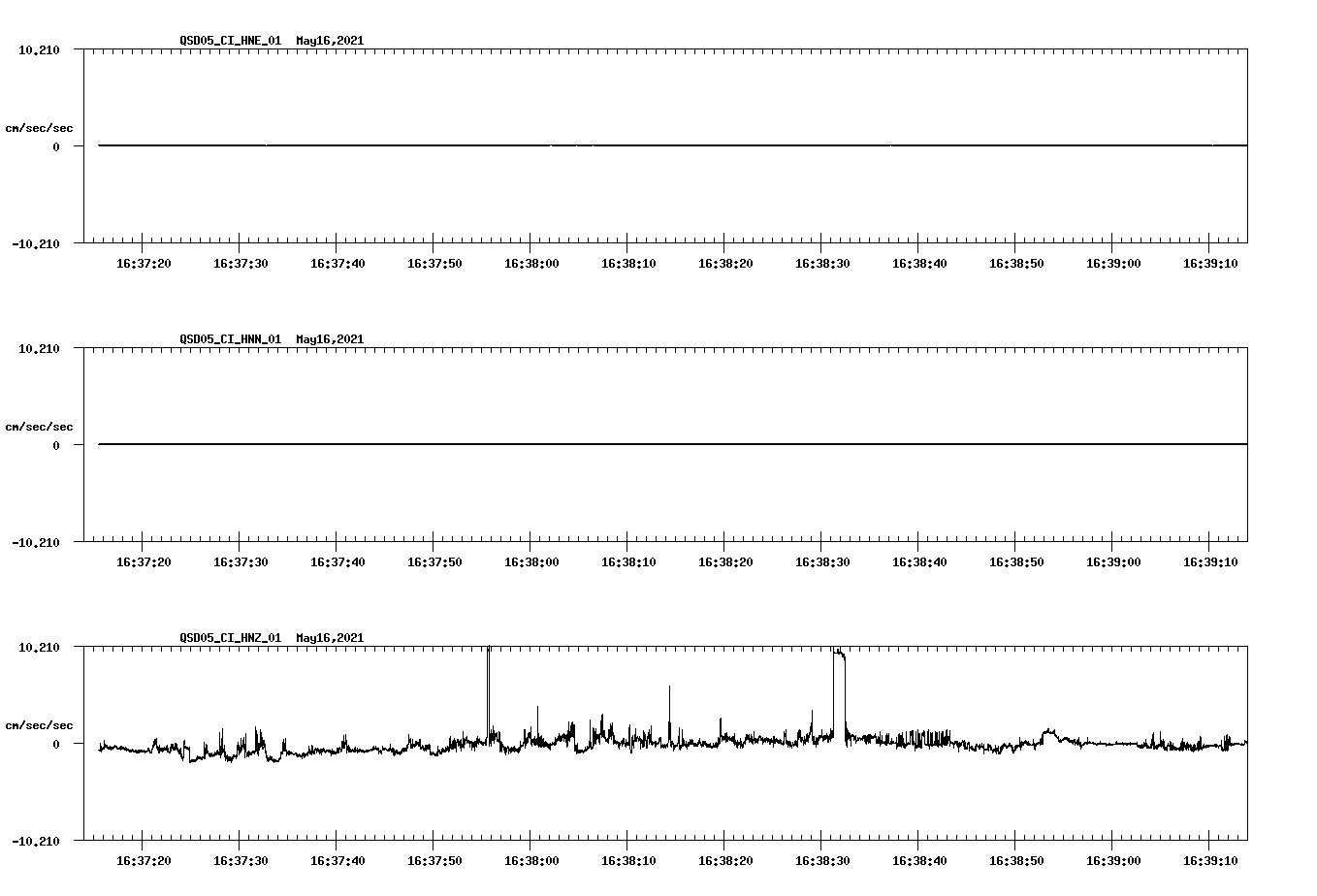Viewport: 1317px width, 896px height.
Task: Select the 16:37:20 time tick on top plot
Action: (144, 260)
